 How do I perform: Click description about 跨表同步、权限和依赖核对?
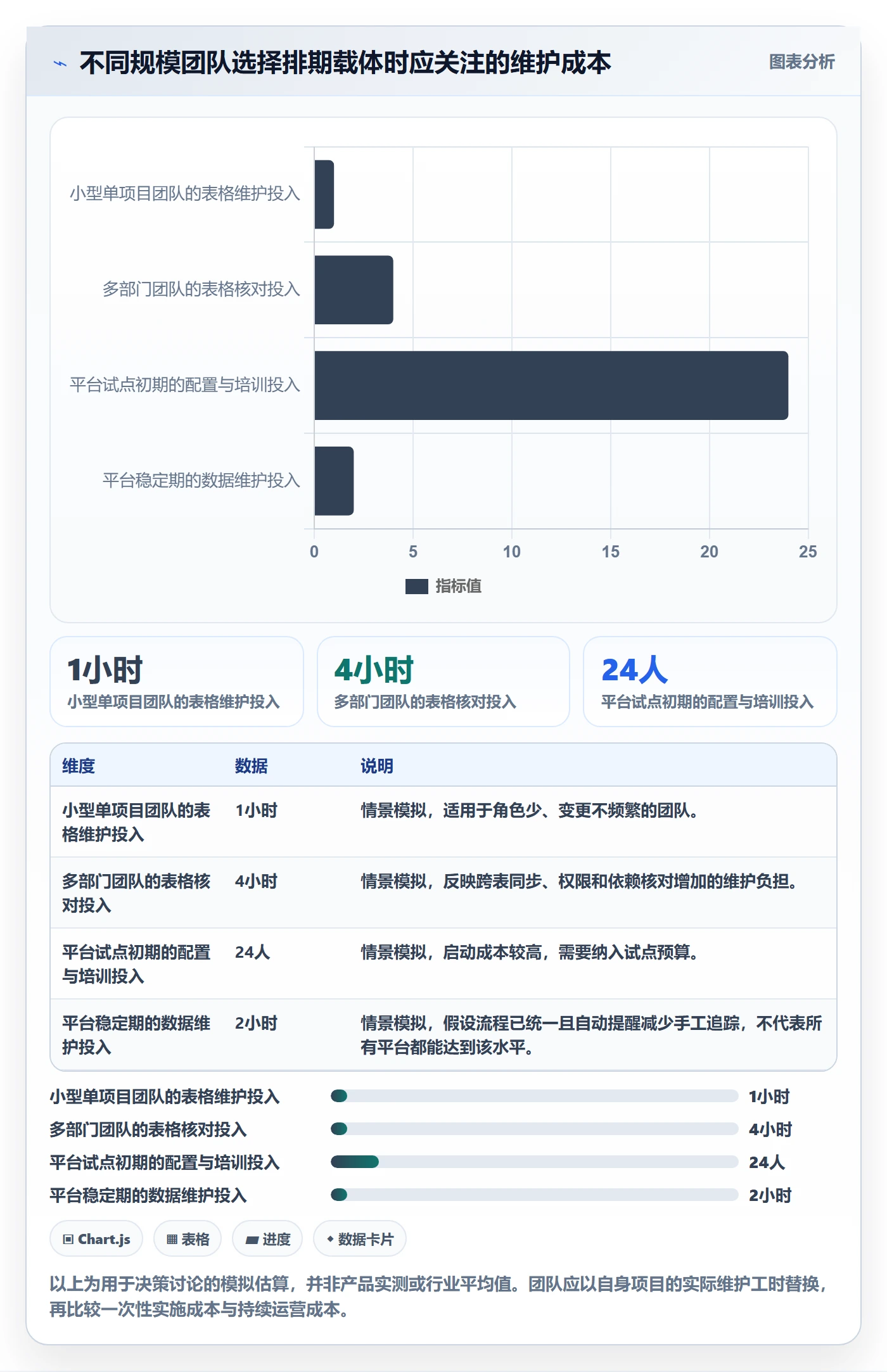[x=579, y=882]
